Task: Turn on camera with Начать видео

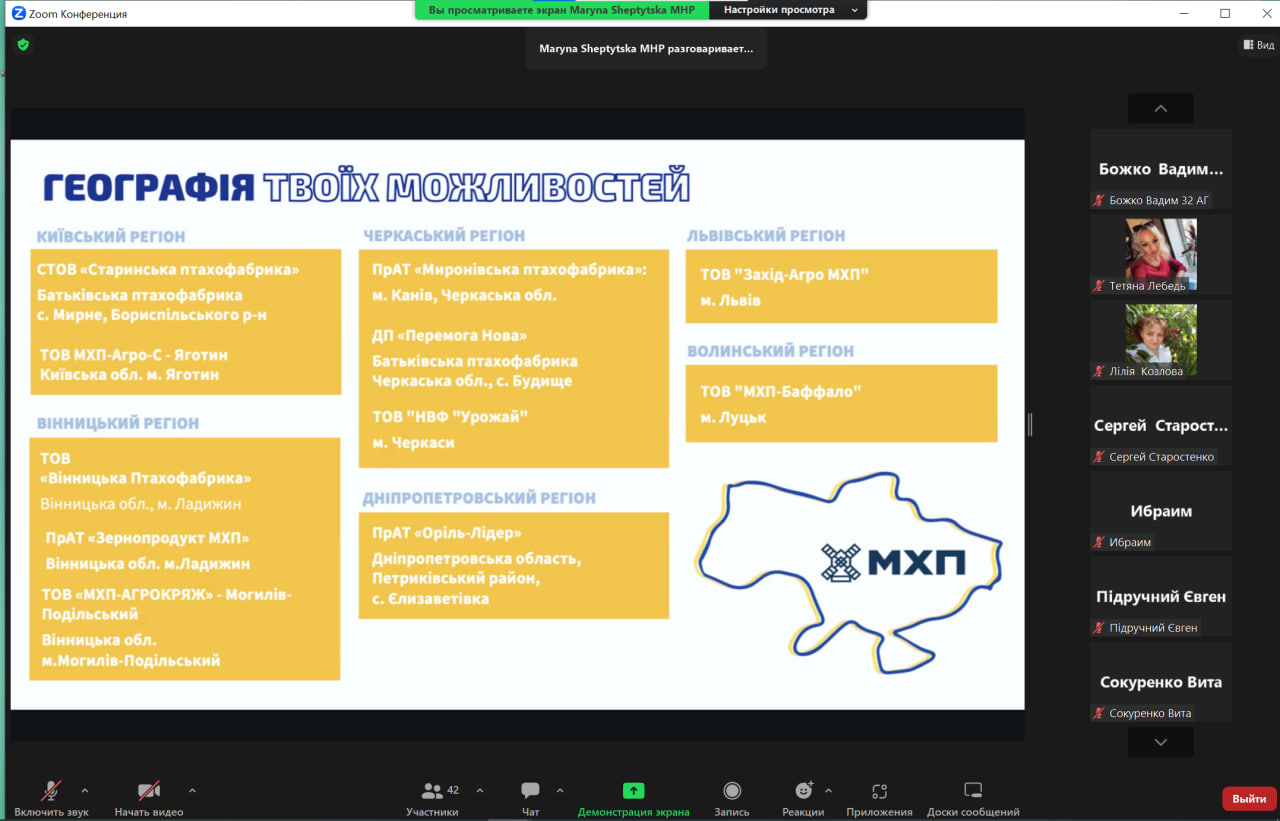Action: point(149,798)
